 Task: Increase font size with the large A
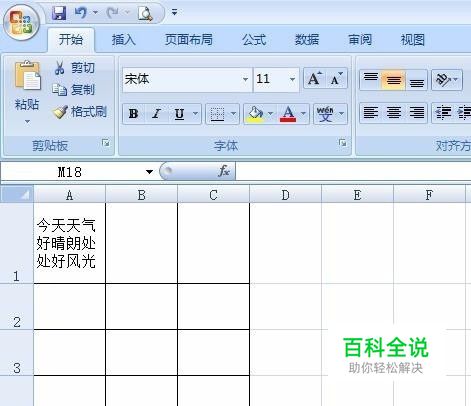pyautogui.click(x=314, y=79)
